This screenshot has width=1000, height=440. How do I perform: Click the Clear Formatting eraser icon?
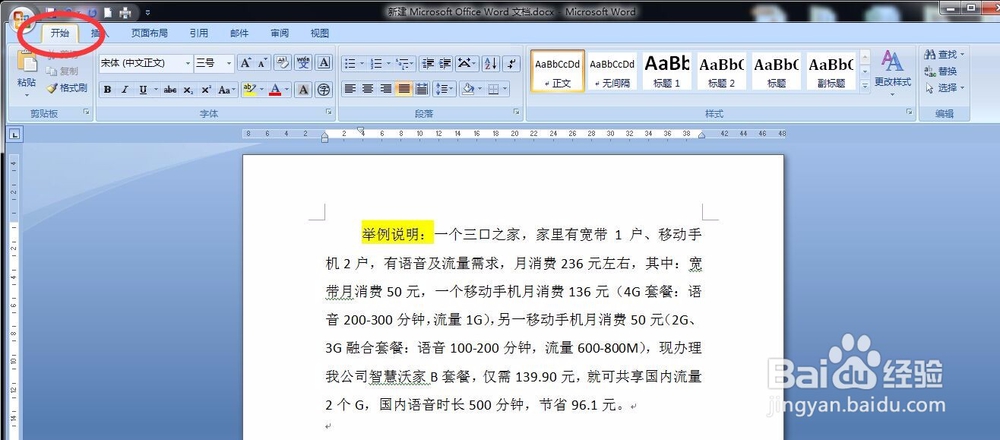point(283,63)
